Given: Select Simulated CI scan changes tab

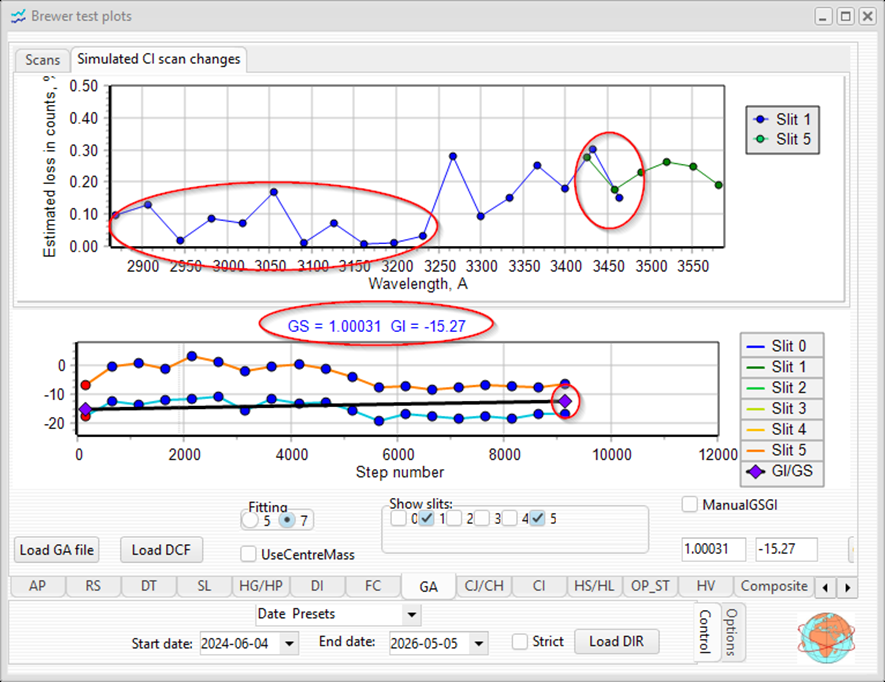Looking at the screenshot, I should click(x=159, y=59).
